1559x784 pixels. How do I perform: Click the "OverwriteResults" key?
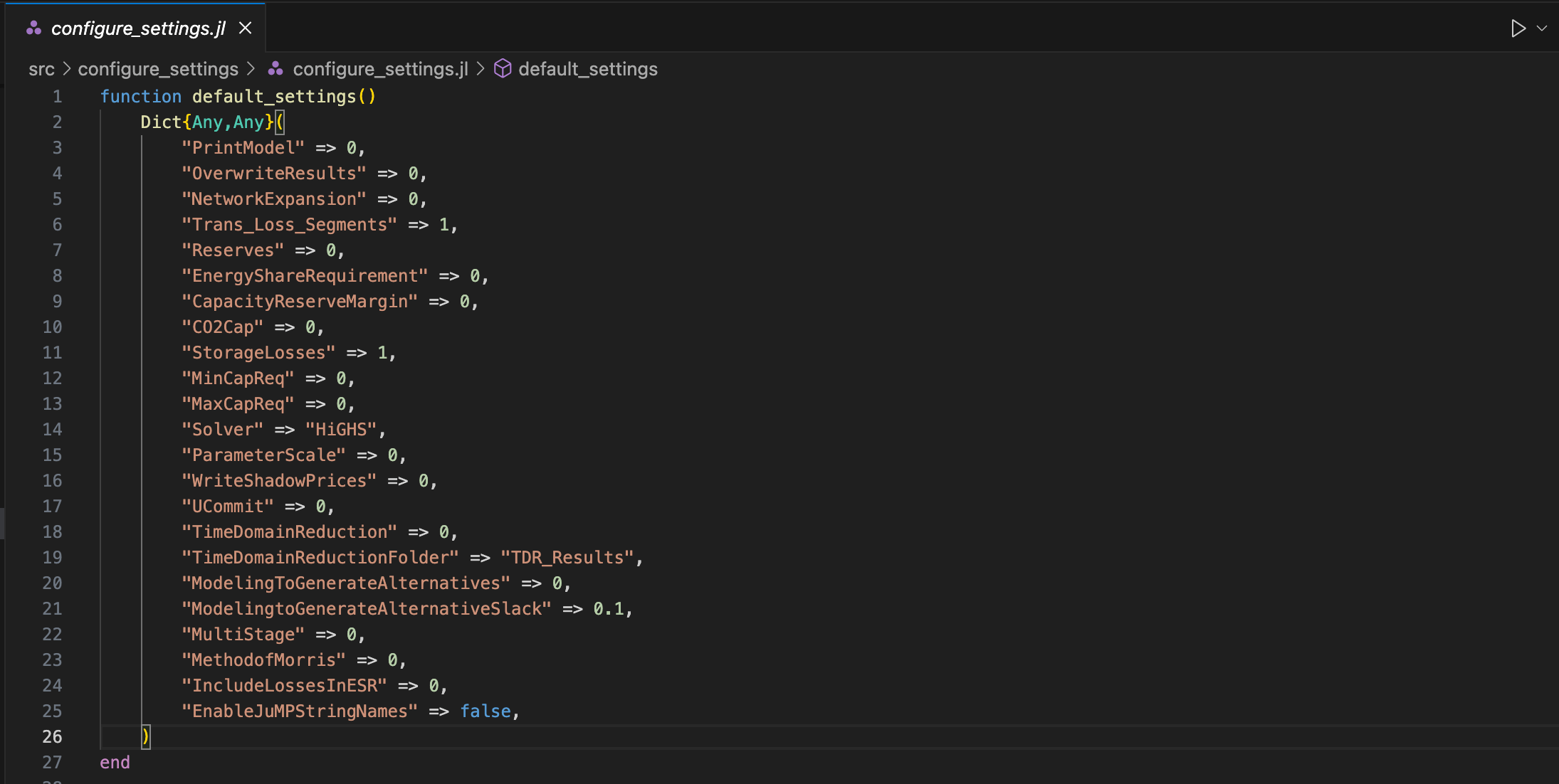point(274,174)
